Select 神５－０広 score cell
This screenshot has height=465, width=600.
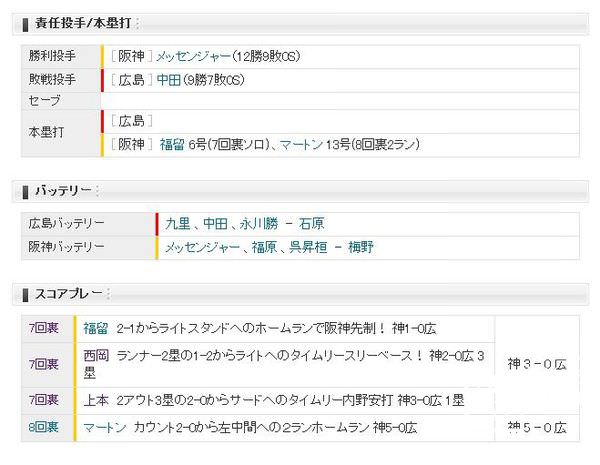(537, 427)
